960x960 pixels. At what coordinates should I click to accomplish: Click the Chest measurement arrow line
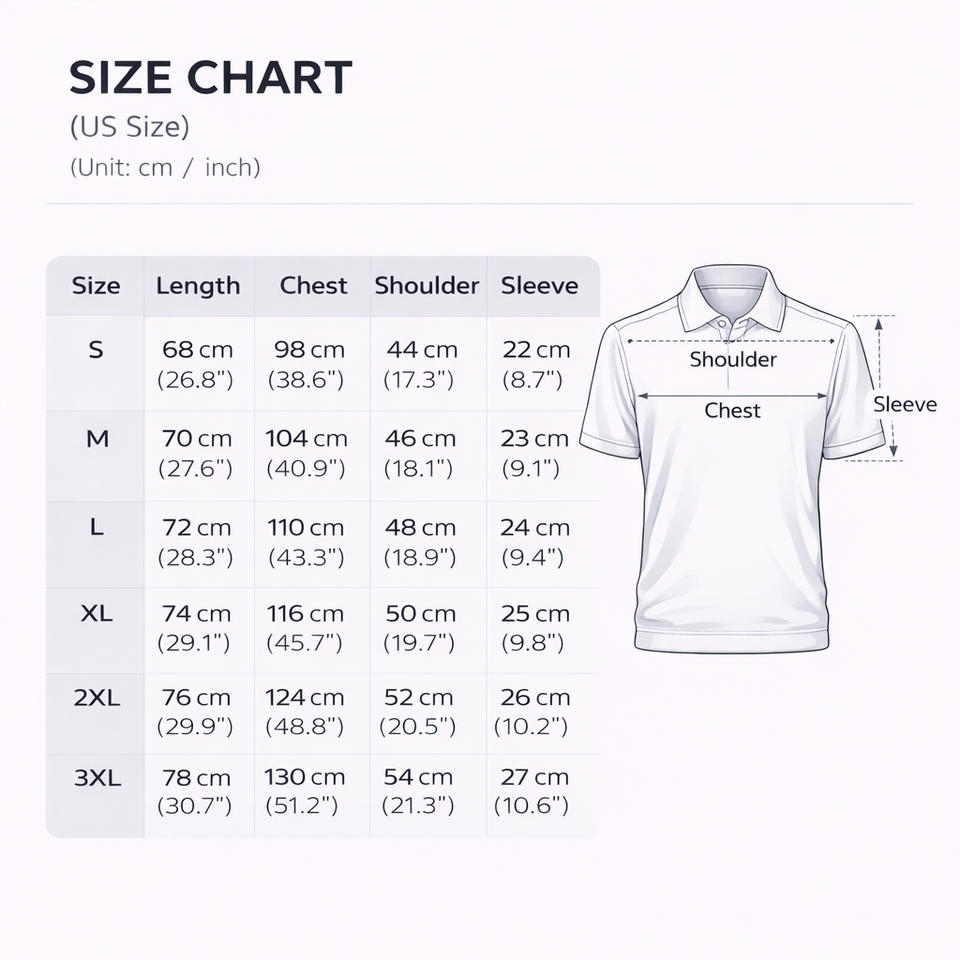(x=732, y=396)
